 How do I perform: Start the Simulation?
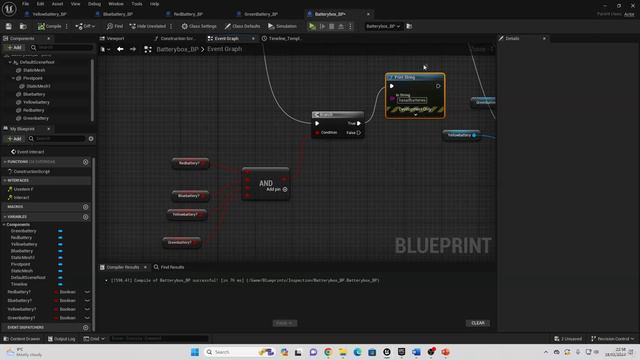(x=282, y=26)
